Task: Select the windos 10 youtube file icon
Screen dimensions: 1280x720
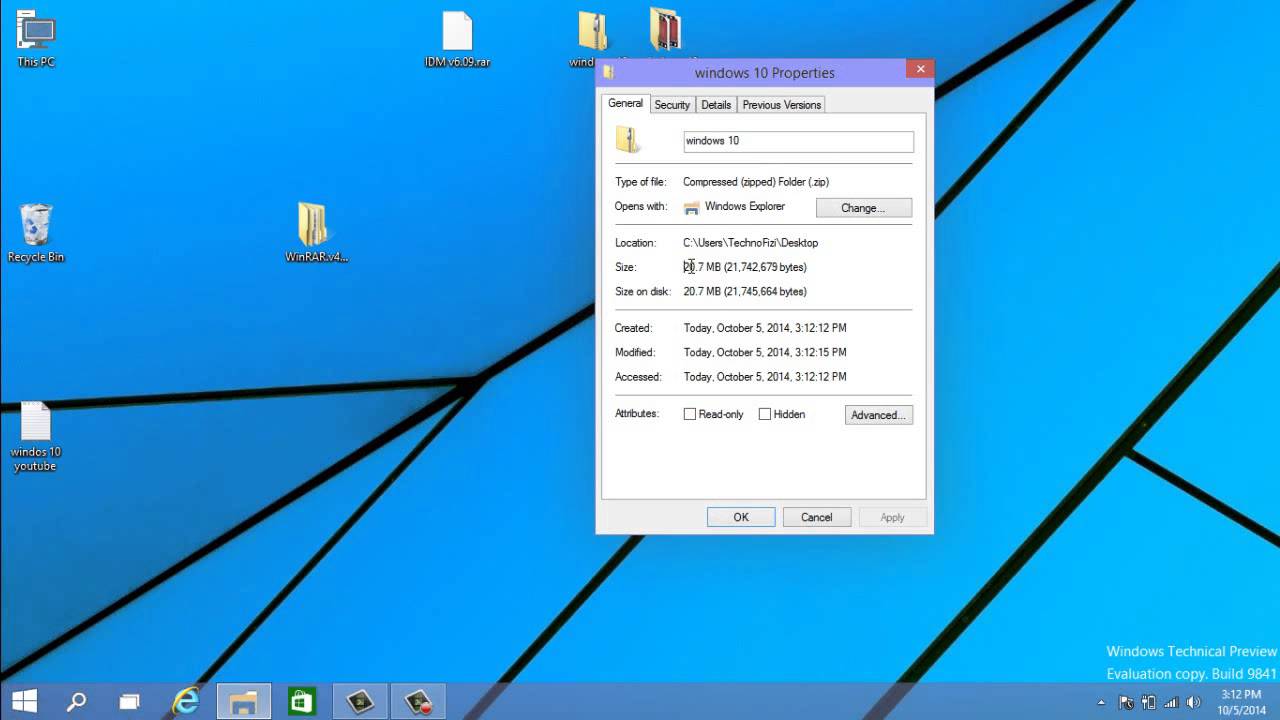Action: [x=35, y=437]
